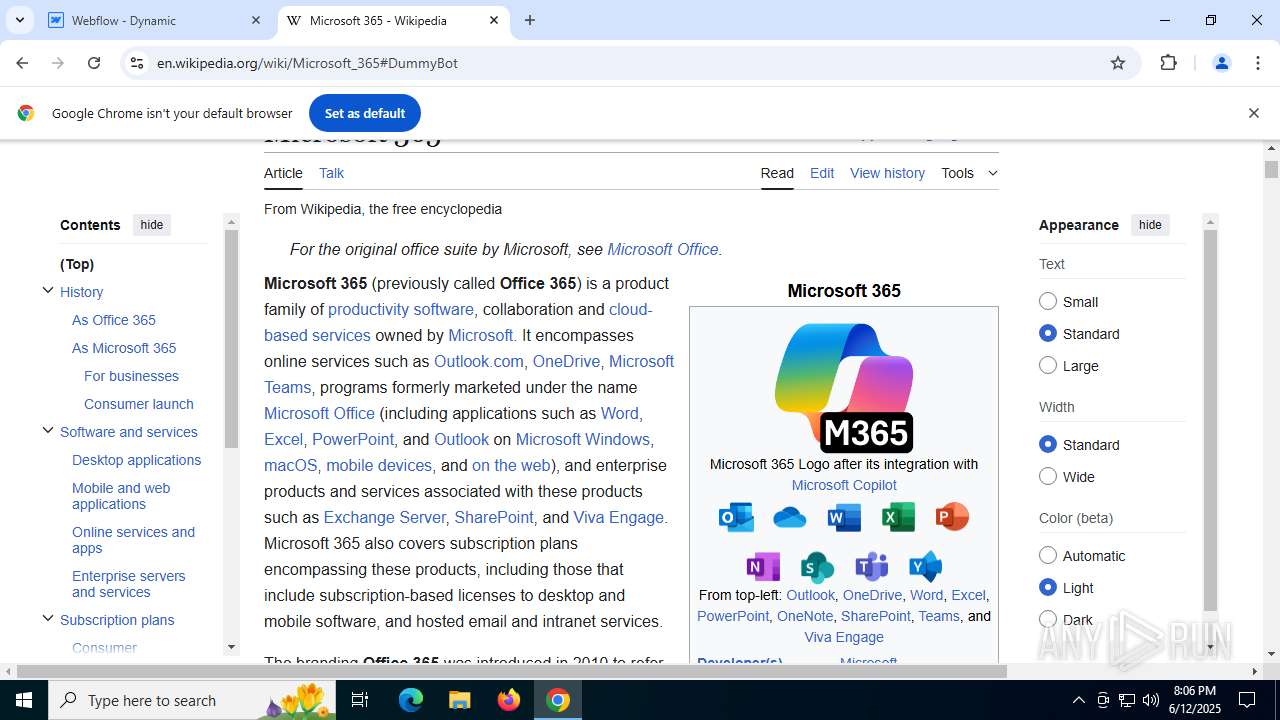Open the Windows Start menu

point(24,700)
